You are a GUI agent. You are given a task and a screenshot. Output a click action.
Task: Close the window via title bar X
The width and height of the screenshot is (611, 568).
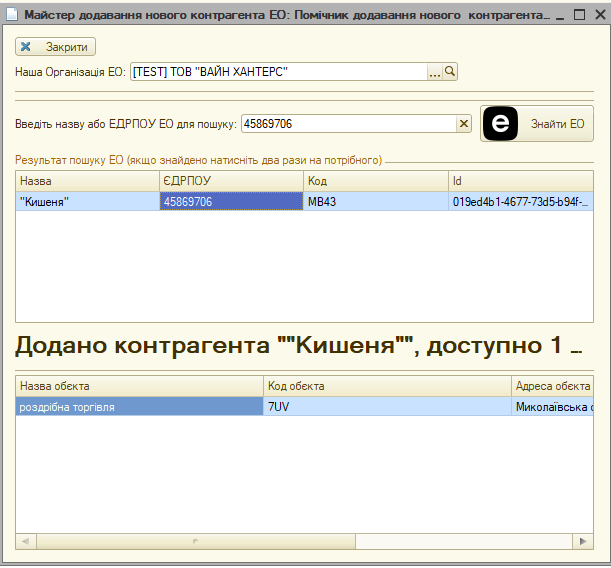coord(600,15)
